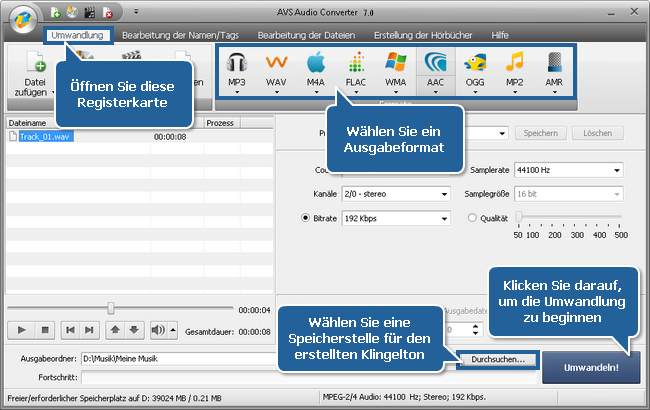The width and height of the screenshot is (650, 410).
Task: Mute audio with the speaker icon
Action: [x=158, y=329]
